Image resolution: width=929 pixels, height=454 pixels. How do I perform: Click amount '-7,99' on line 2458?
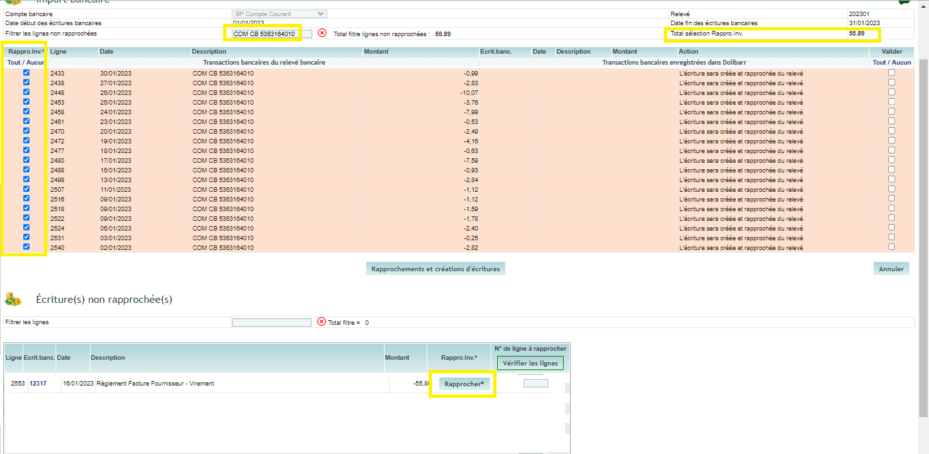tap(470, 111)
